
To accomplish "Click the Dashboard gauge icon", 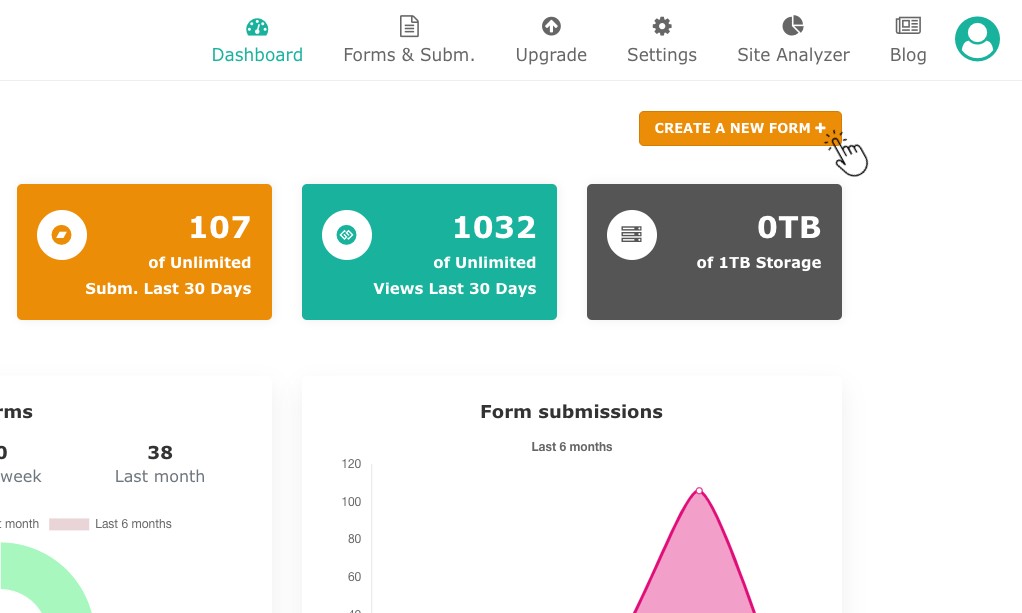I will 257,27.
